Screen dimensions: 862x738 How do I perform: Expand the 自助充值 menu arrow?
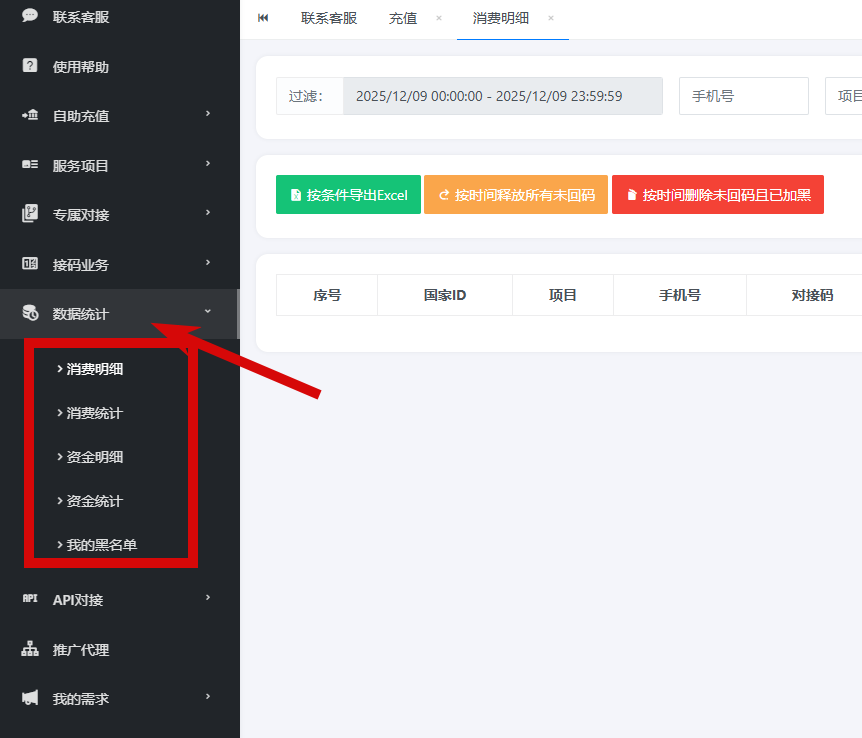pos(208,113)
